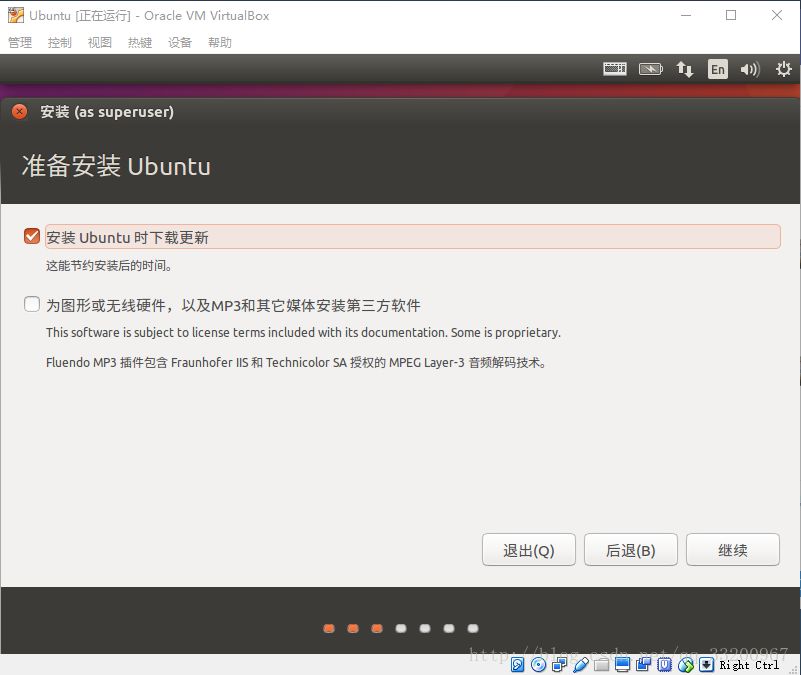Click the VirtualBox display monitor icon
Viewport: 801px width, 675px height.
(622, 664)
